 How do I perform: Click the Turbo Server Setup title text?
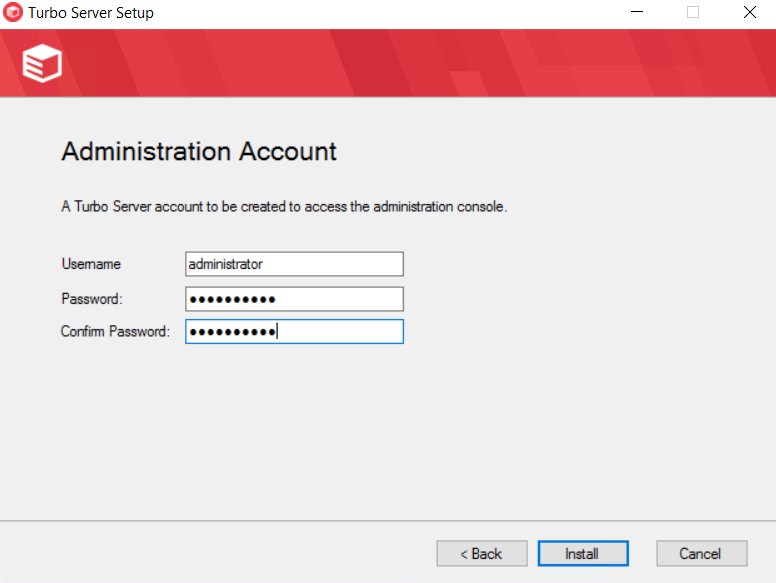tap(91, 14)
